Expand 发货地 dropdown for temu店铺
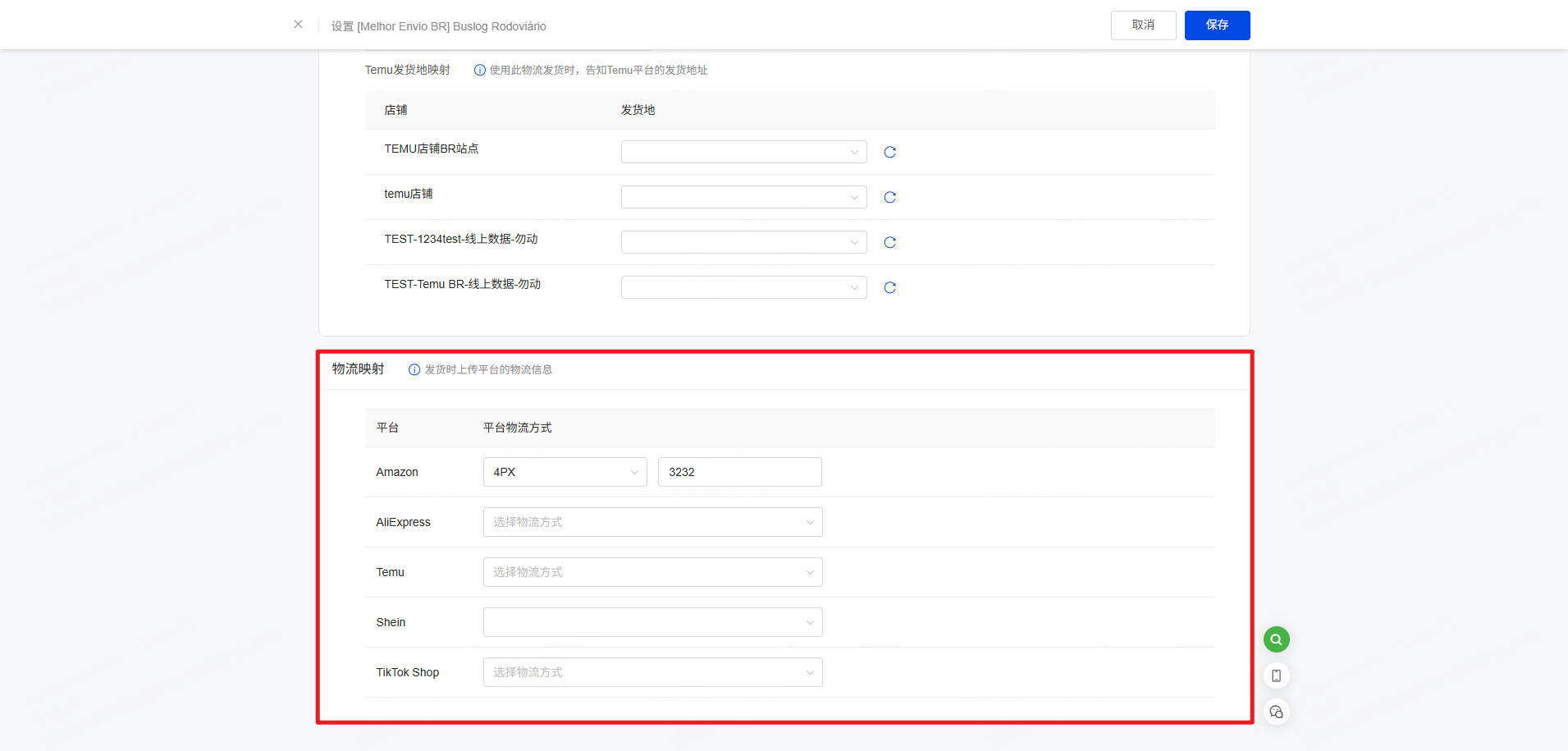 point(743,197)
